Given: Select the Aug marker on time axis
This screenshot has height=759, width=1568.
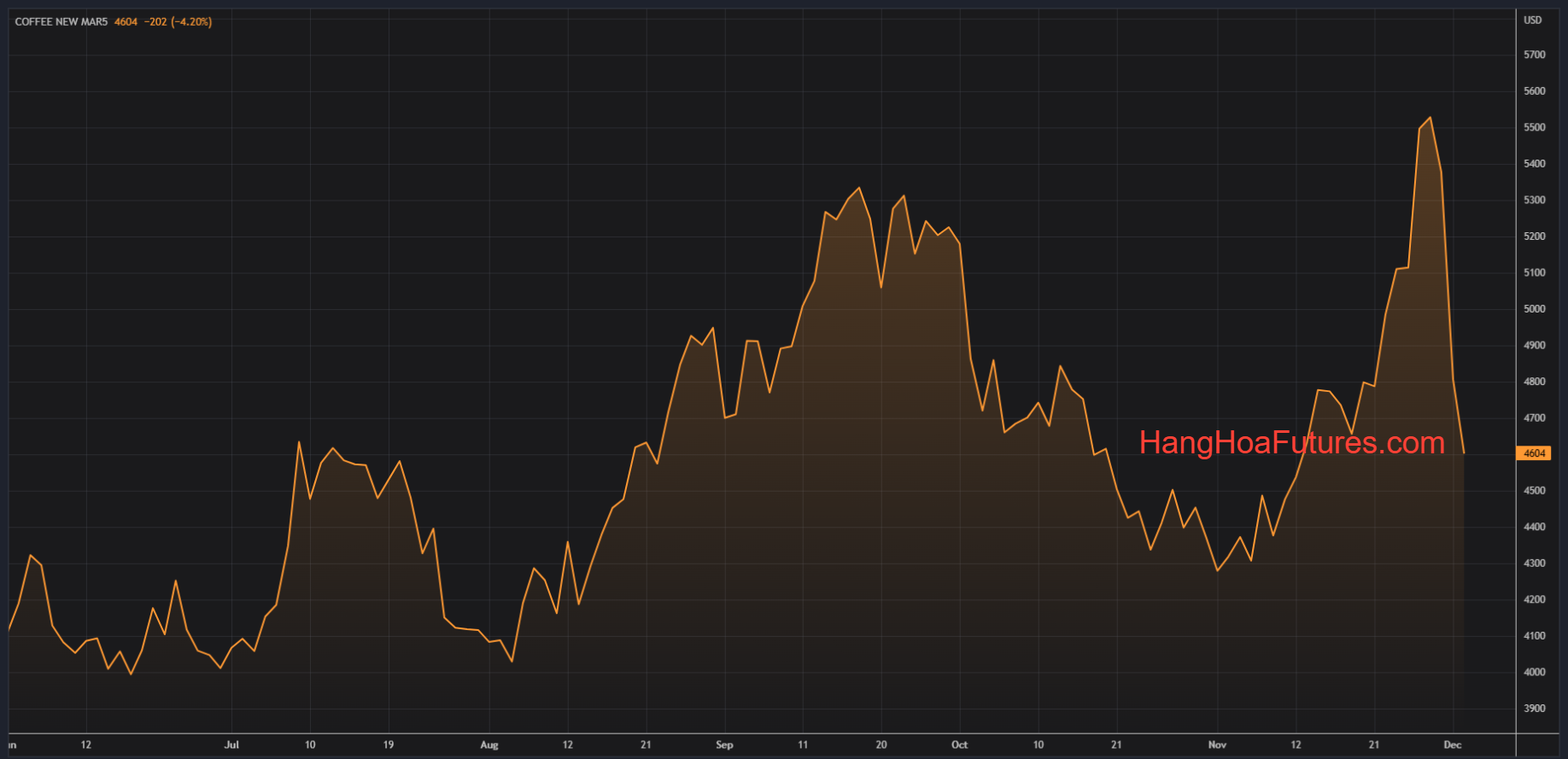Looking at the screenshot, I should click(x=489, y=745).
